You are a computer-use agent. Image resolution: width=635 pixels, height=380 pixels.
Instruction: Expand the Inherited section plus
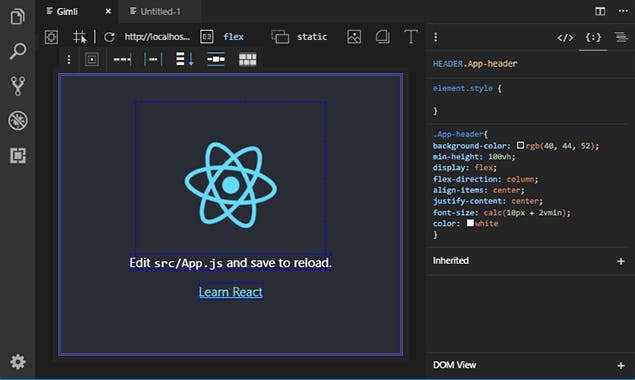point(620,261)
